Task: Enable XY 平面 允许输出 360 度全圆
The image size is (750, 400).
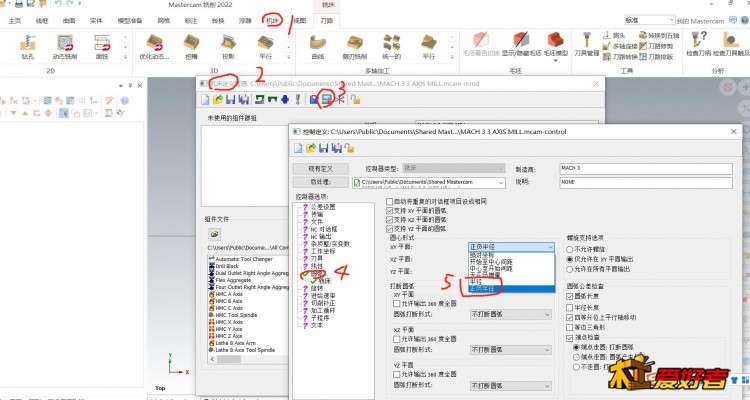Action: click(x=397, y=304)
